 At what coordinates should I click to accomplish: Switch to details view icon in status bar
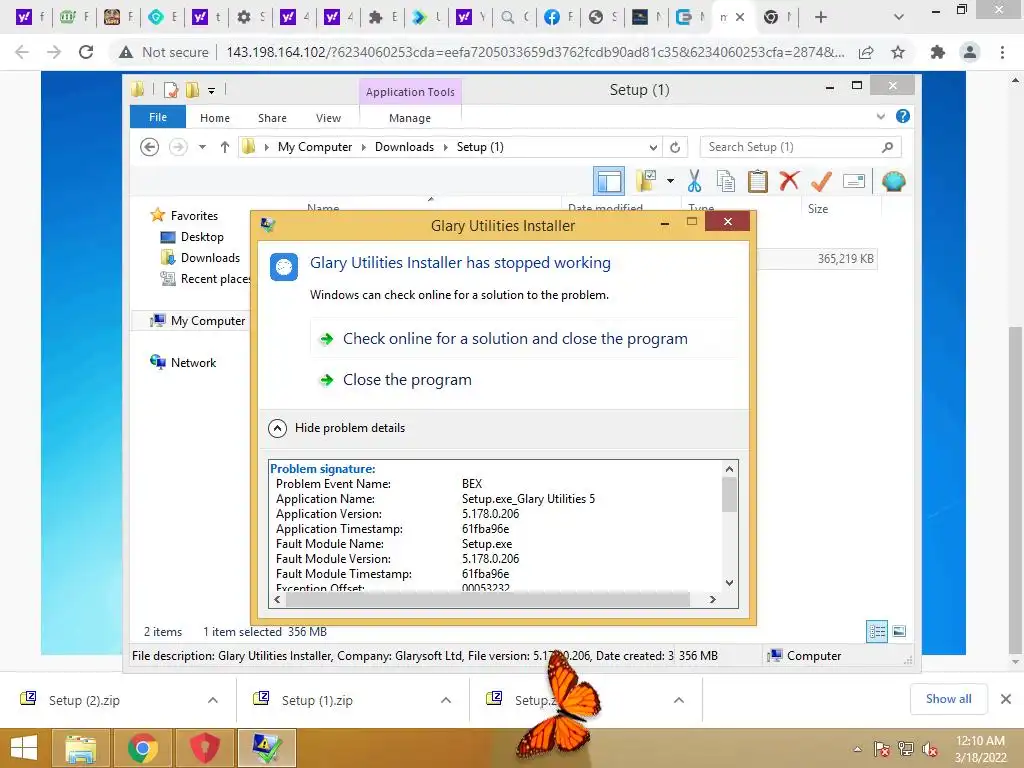pos(877,632)
